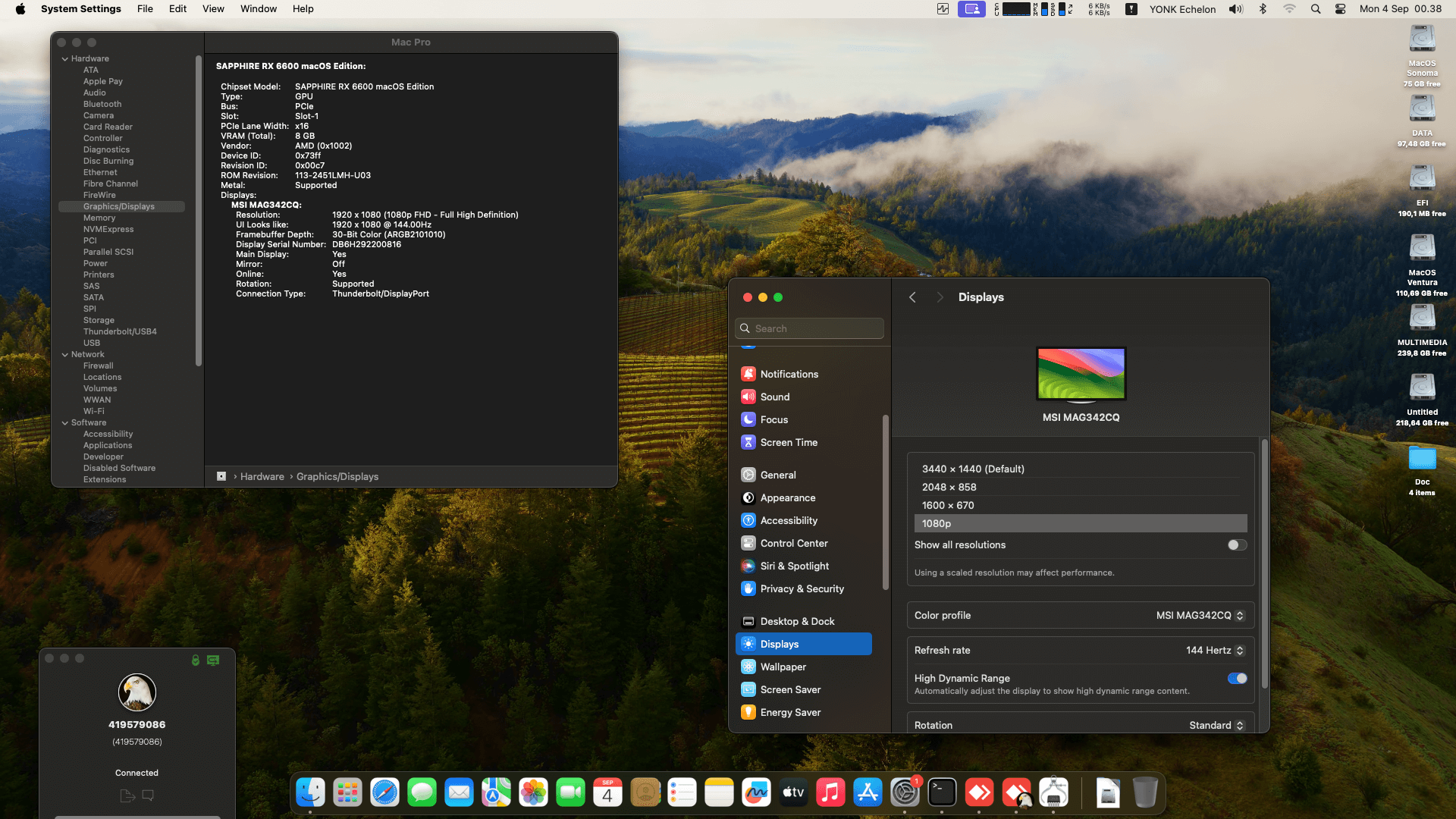This screenshot has height=819, width=1456.
Task: Click the Spotlight search icon in menu bar
Action: 1316,9
